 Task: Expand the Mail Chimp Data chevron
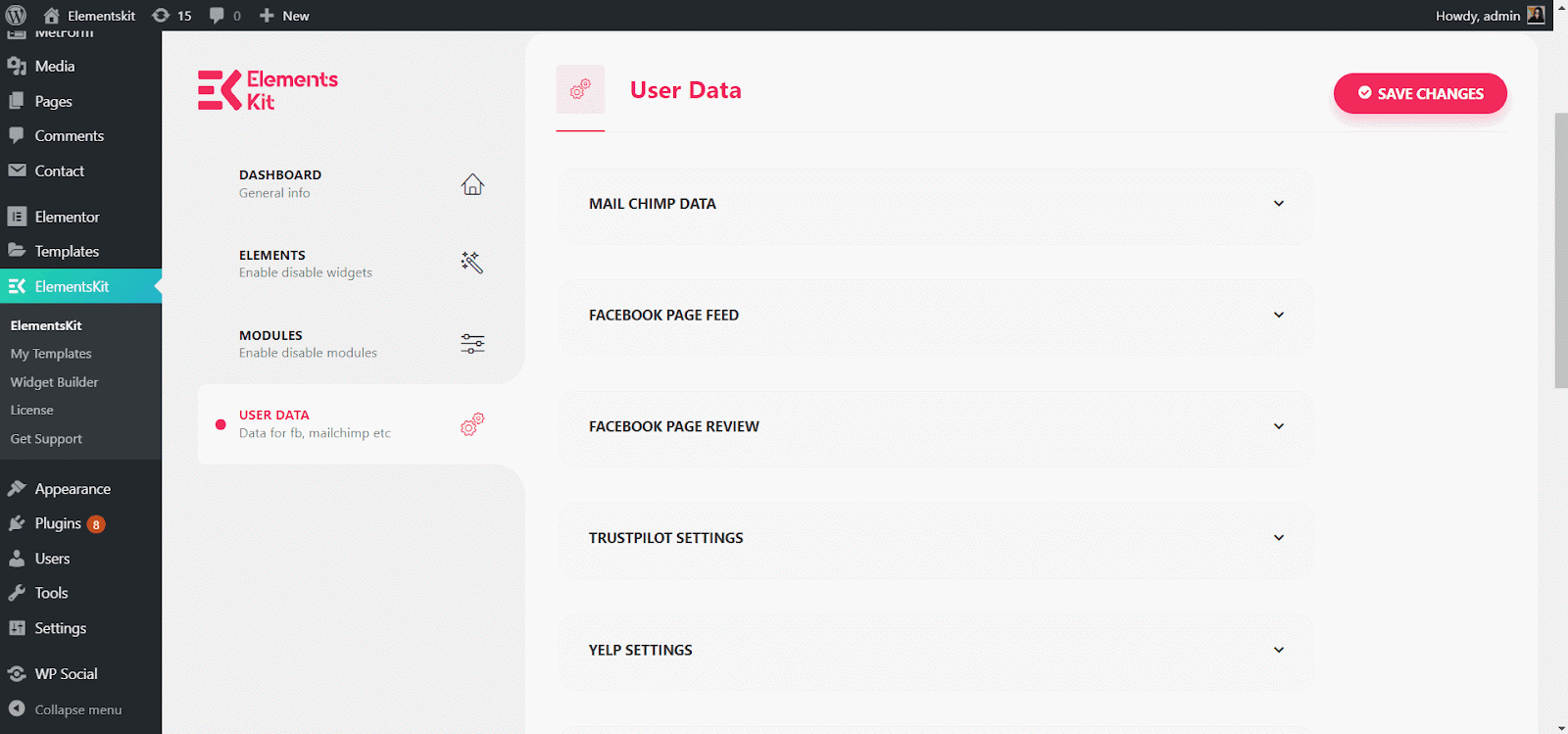click(x=1279, y=204)
